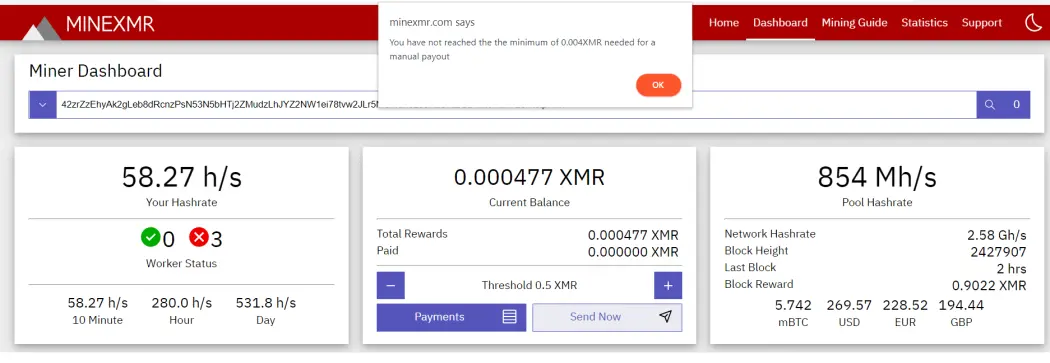Search the address with the magnifier icon
This screenshot has width=1050, height=363.
(990, 104)
